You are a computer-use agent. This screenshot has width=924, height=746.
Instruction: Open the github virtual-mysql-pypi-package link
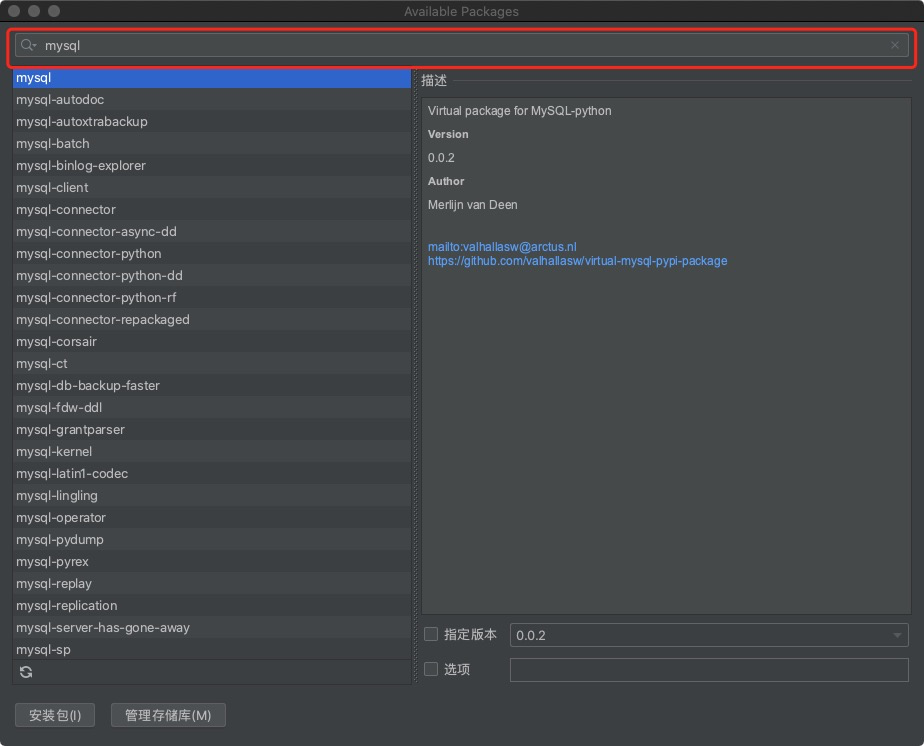(578, 260)
